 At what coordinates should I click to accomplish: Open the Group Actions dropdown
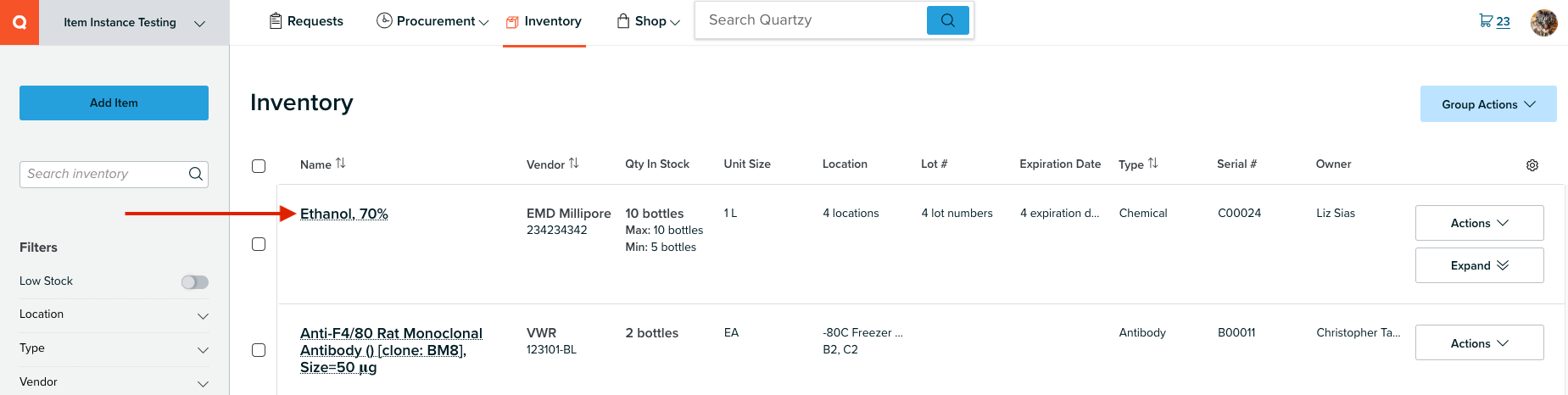pyautogui.click(x=1488, y=104)
